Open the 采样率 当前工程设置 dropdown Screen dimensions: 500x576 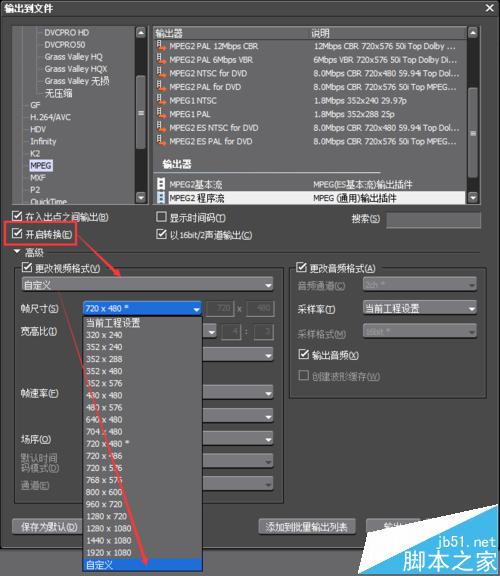(x=420, y=309)
